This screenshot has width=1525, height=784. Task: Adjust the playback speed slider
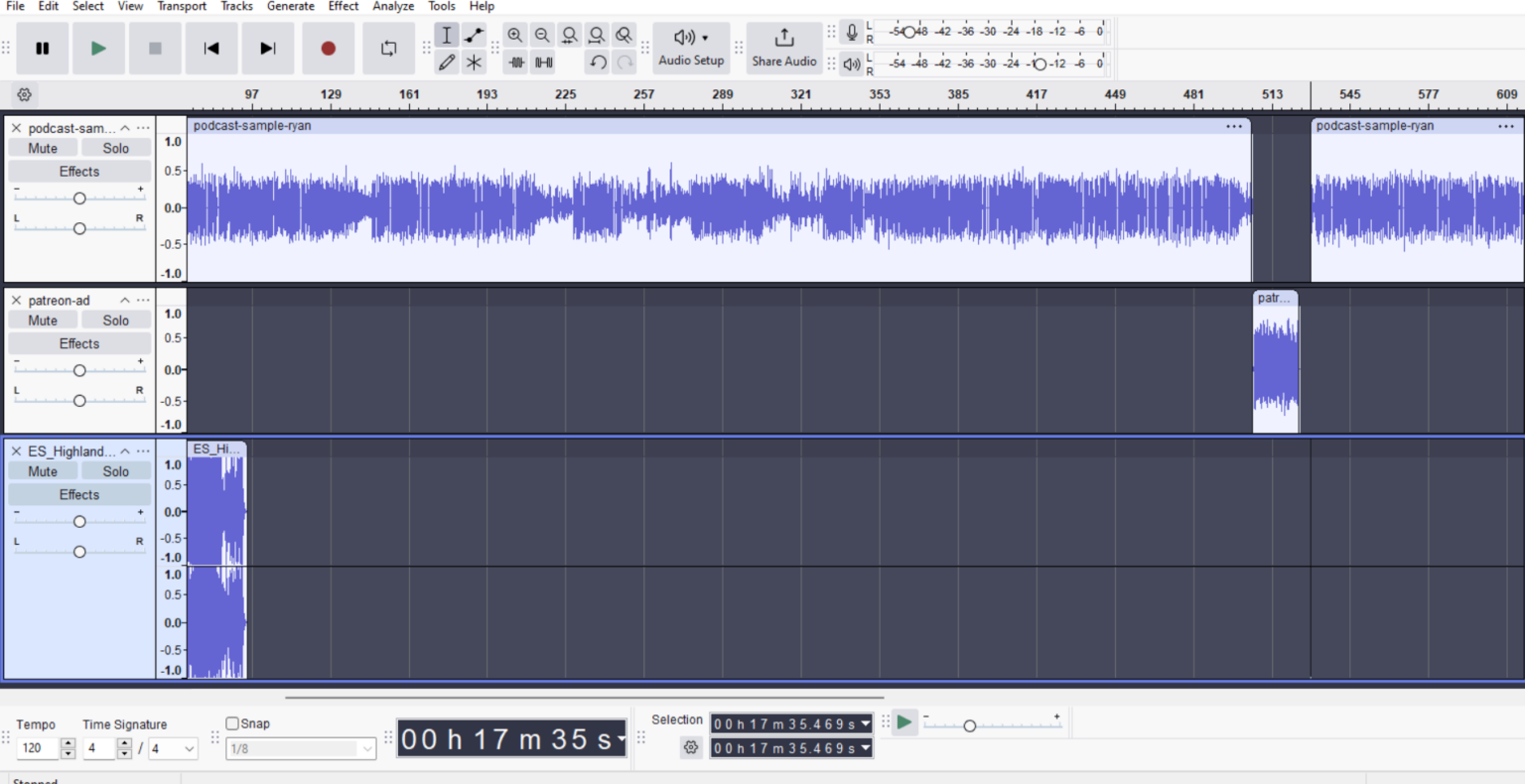click(969, 725)
